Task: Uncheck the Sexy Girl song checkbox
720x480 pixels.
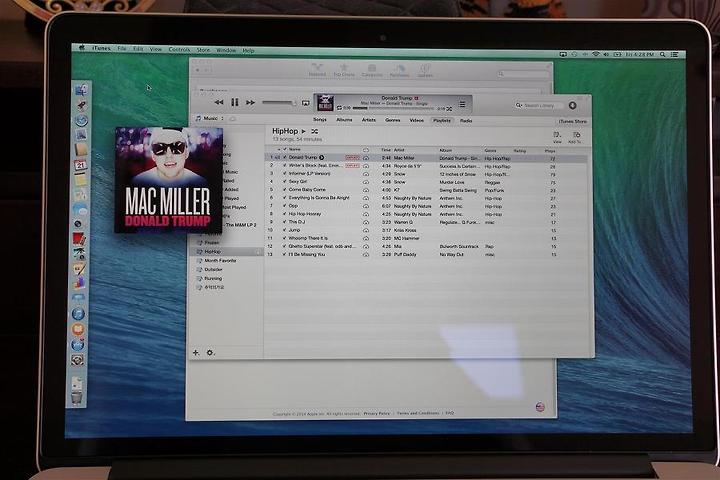Action: (x=284, y=181)
